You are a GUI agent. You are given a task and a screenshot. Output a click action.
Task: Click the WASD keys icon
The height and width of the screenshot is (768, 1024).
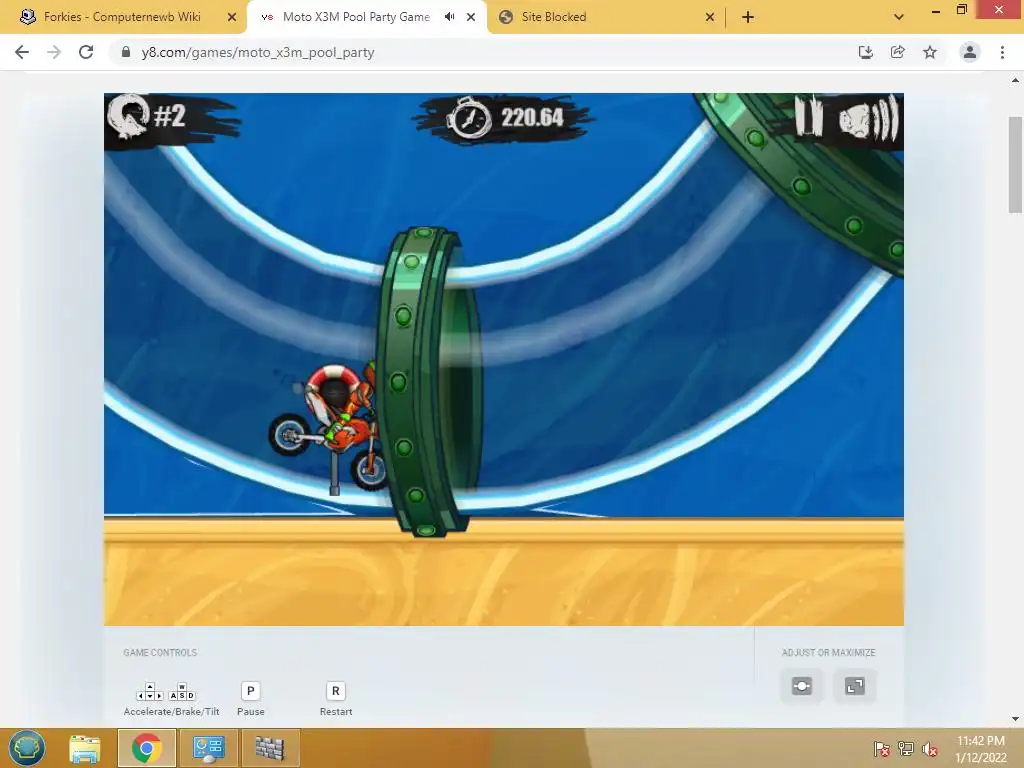coord(182,692)
